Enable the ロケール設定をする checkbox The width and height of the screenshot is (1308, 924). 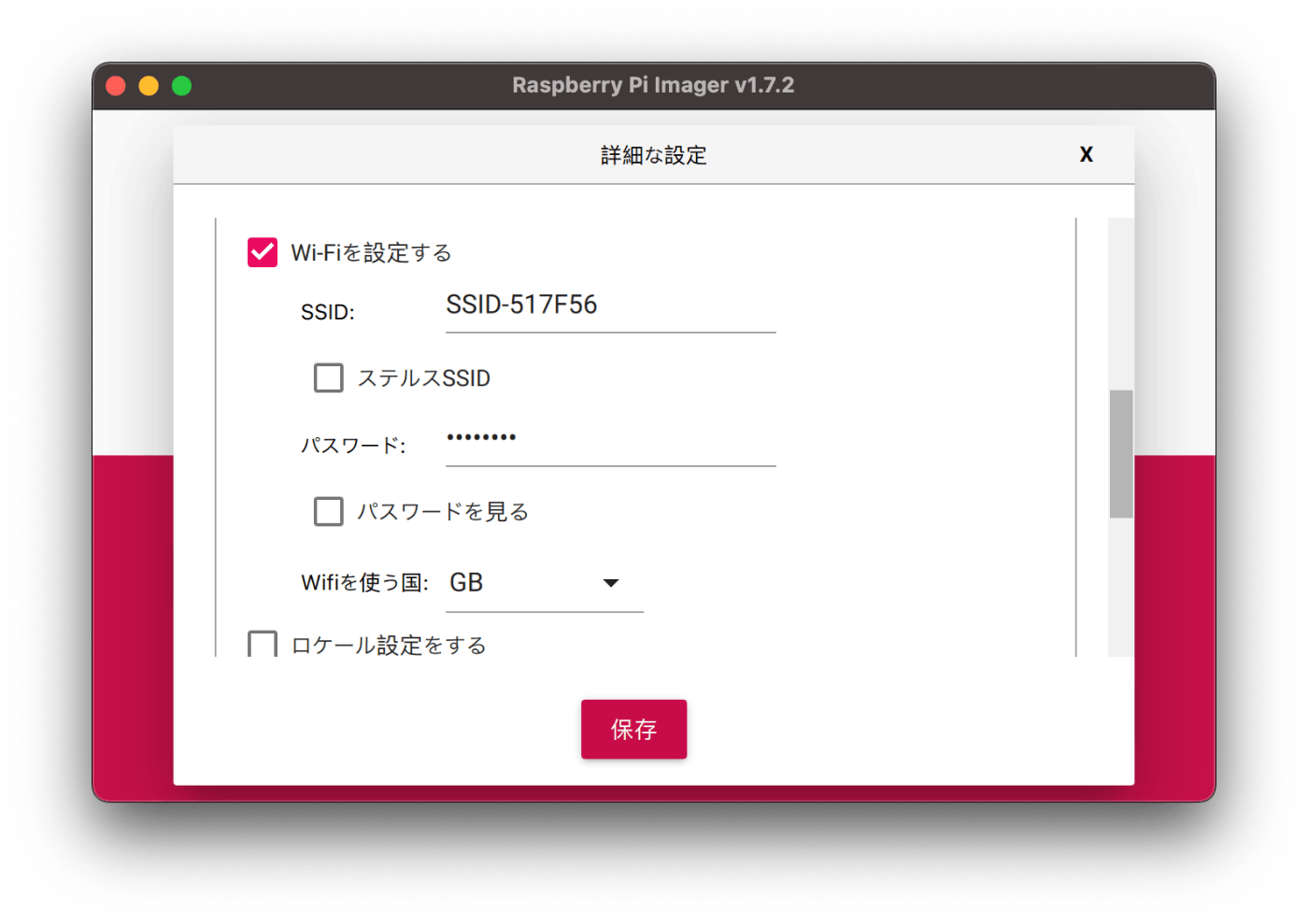click(x=263, y=644)
